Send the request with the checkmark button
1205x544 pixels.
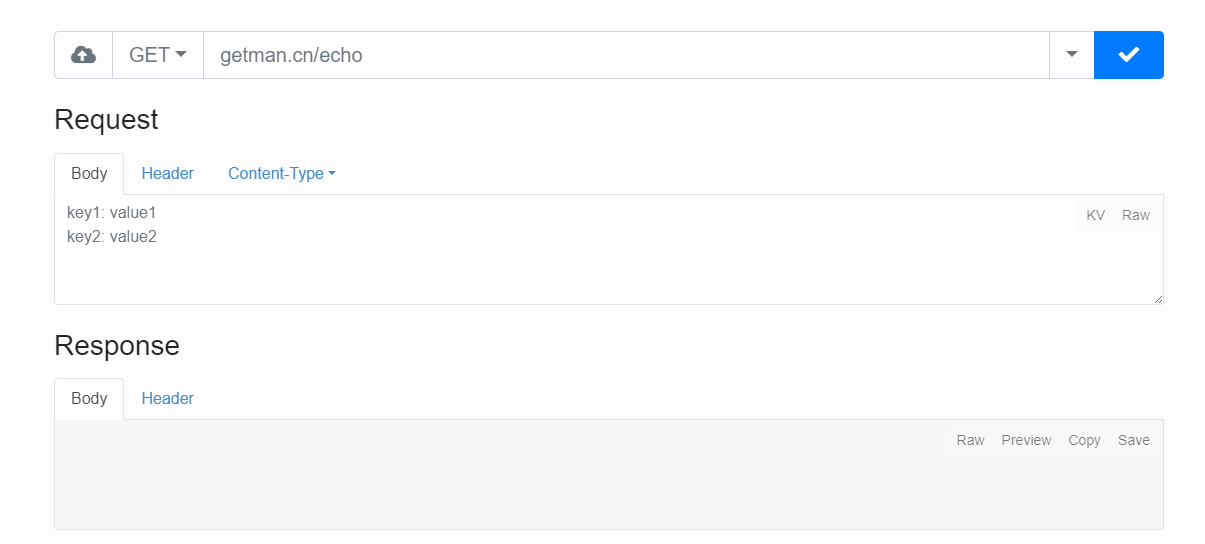[x=1129, y=55]
